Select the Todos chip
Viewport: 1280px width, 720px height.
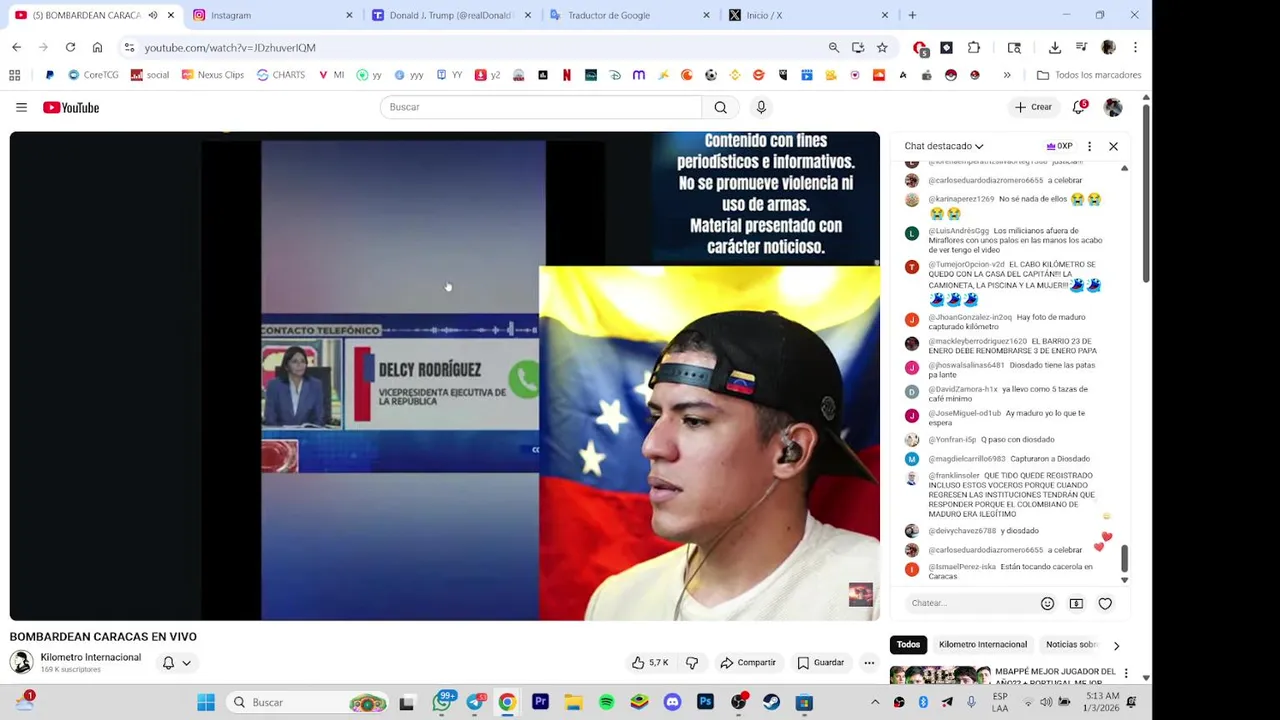(x=908, y=645)
